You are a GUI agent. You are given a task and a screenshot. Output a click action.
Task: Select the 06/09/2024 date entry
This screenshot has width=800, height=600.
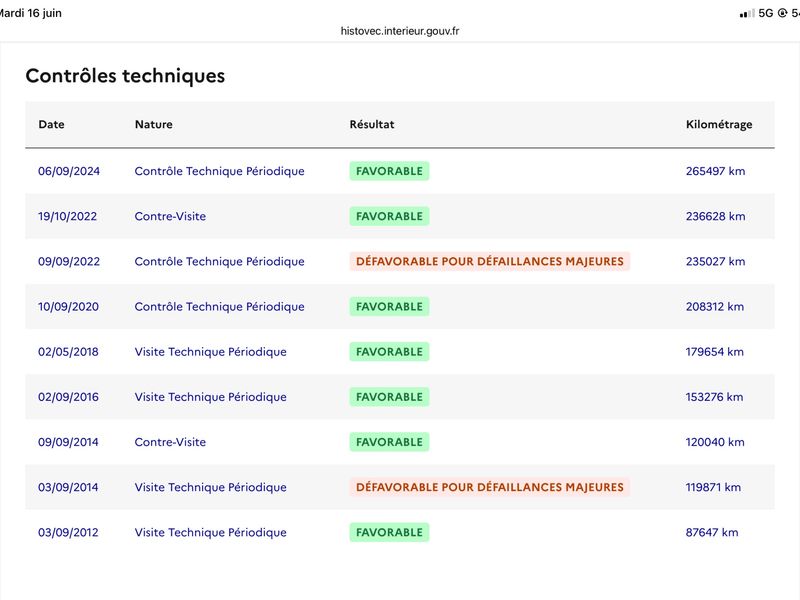69,171
